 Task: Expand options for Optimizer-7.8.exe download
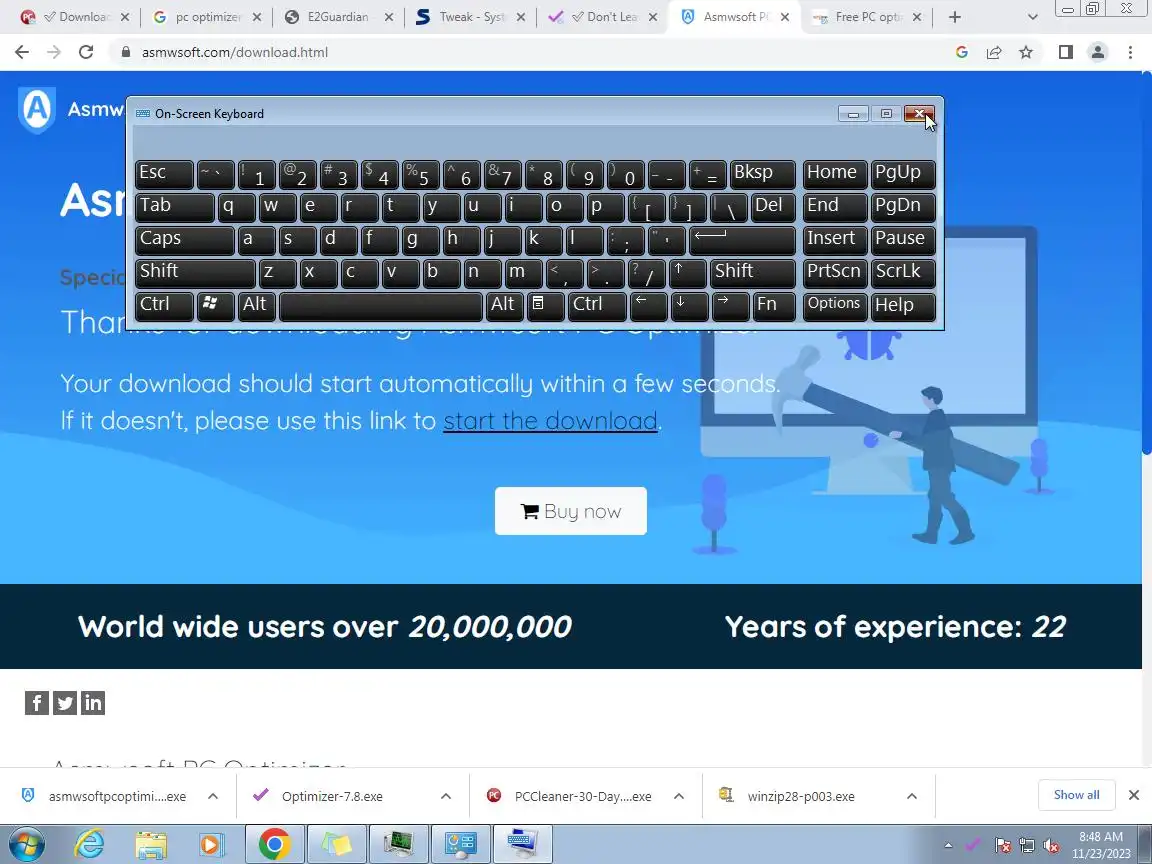click(x=446, y=796)
